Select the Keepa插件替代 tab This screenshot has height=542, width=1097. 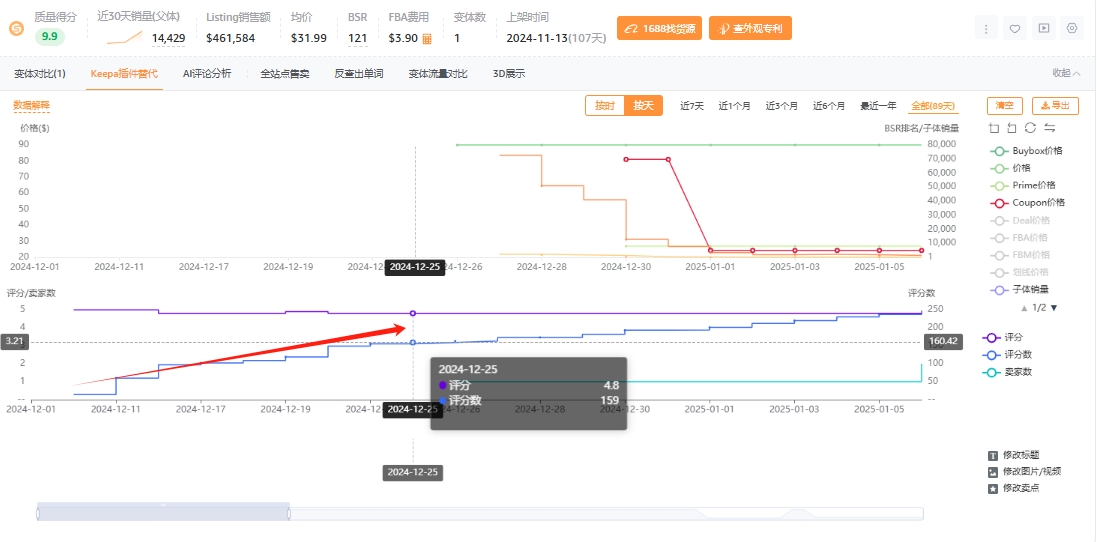click(125, 73)
